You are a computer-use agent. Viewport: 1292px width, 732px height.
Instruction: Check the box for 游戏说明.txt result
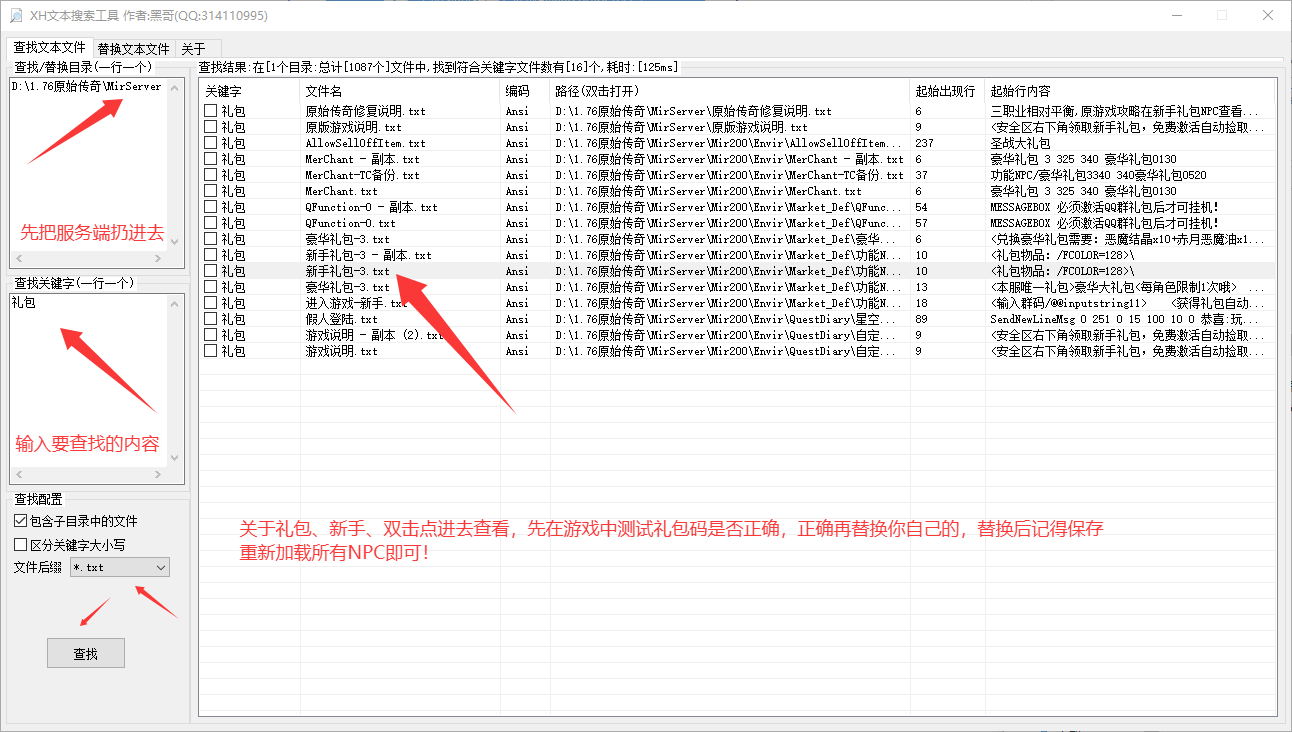click(209, 350)
